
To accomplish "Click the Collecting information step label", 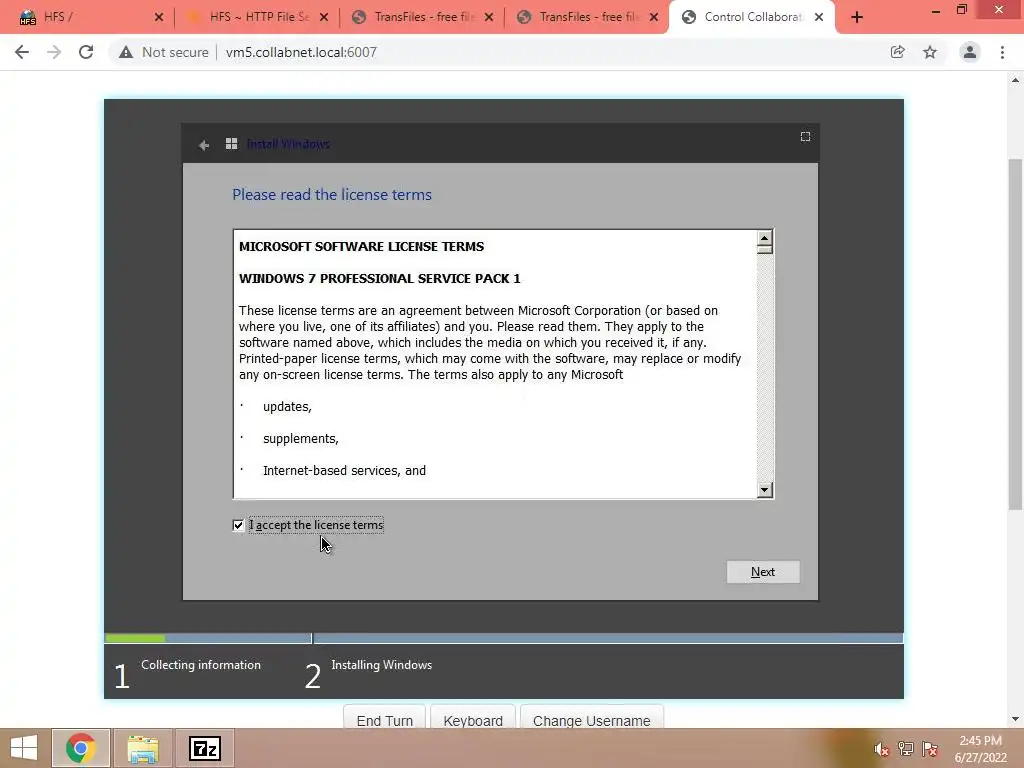I will (x=201, y=665).
